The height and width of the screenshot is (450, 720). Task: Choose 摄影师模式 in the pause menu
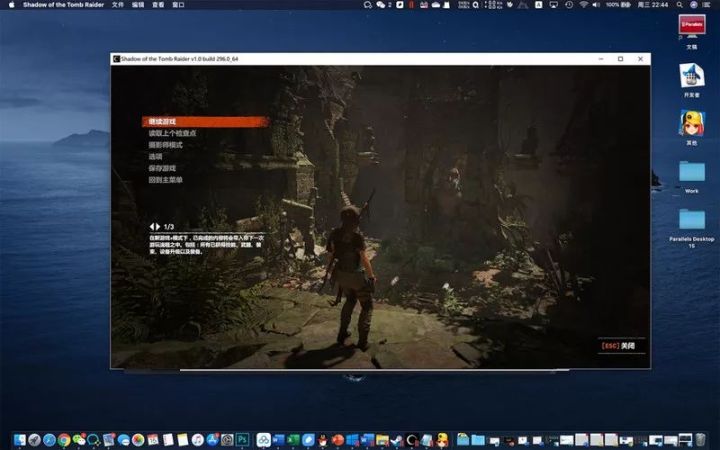[165, 145]
